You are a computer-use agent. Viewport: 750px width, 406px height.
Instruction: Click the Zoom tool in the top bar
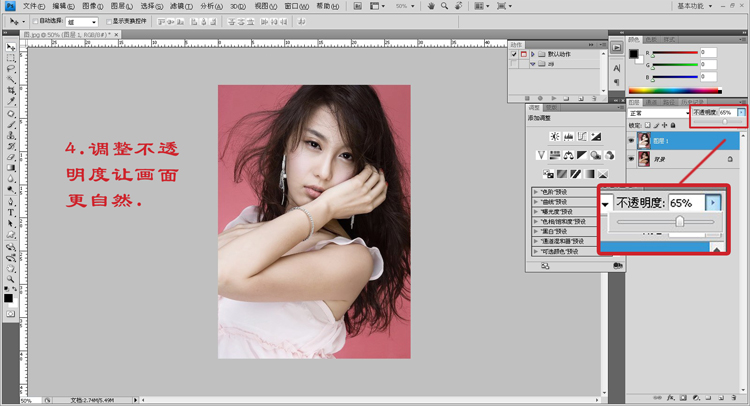[x=445, y=6]
